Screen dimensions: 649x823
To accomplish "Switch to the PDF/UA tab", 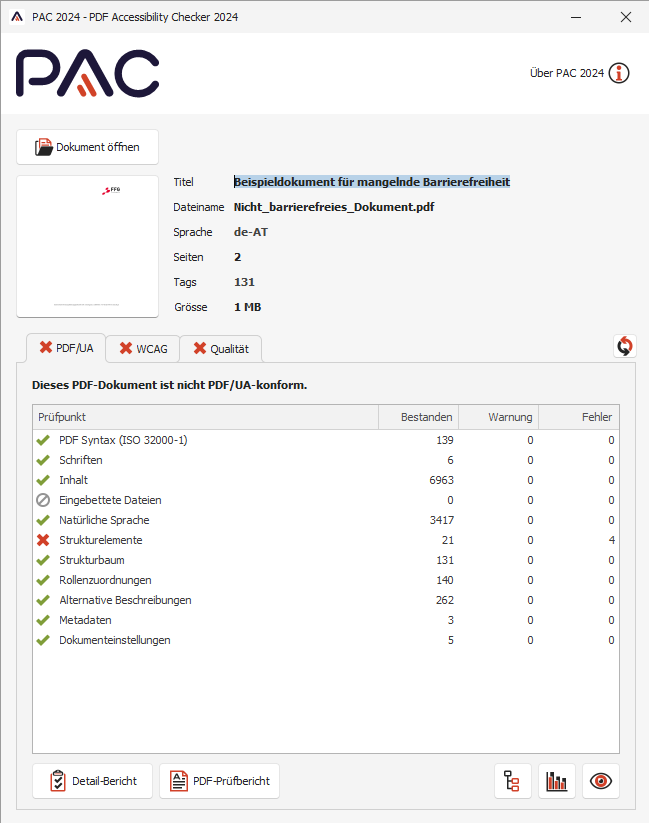I will point(66,348).
